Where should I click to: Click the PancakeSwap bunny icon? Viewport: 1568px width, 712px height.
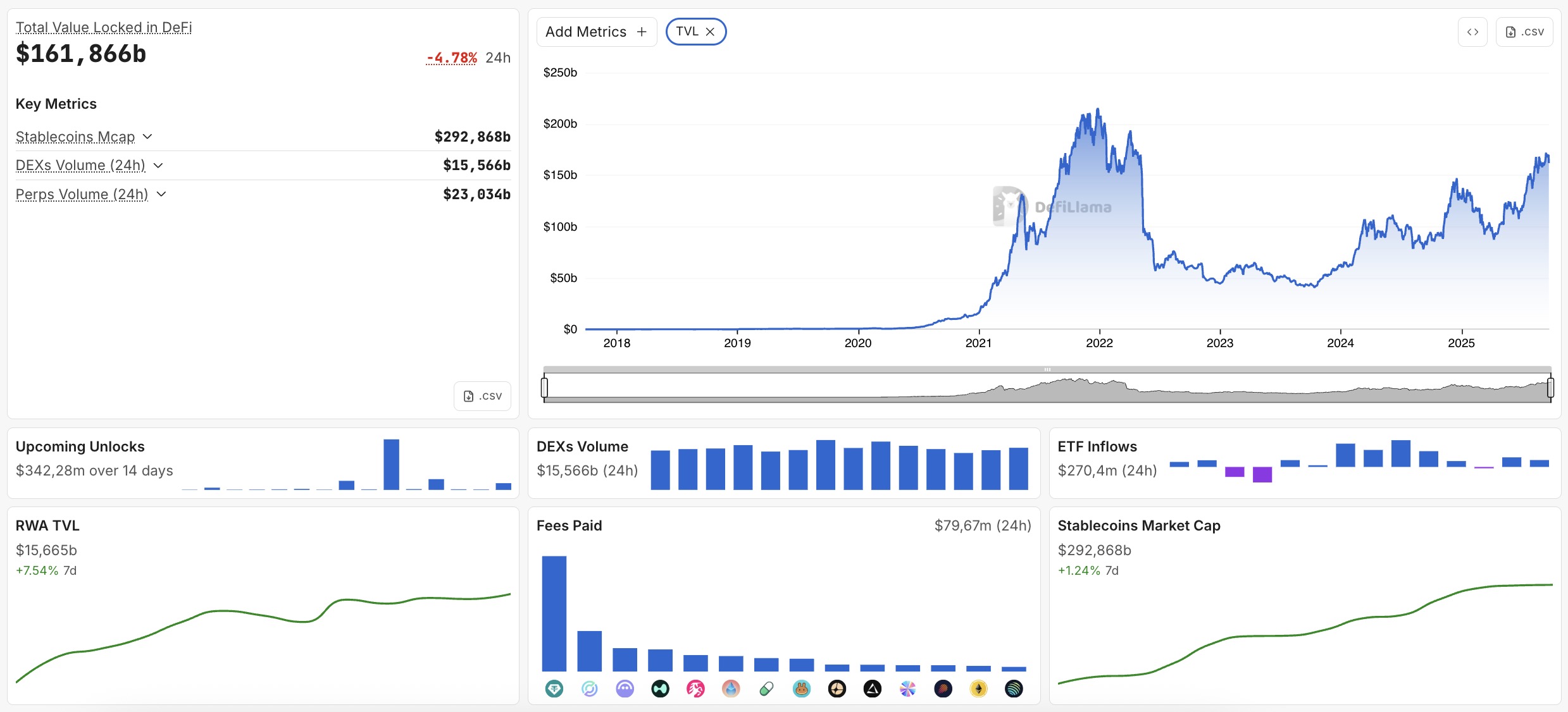[x=802, y=689]
